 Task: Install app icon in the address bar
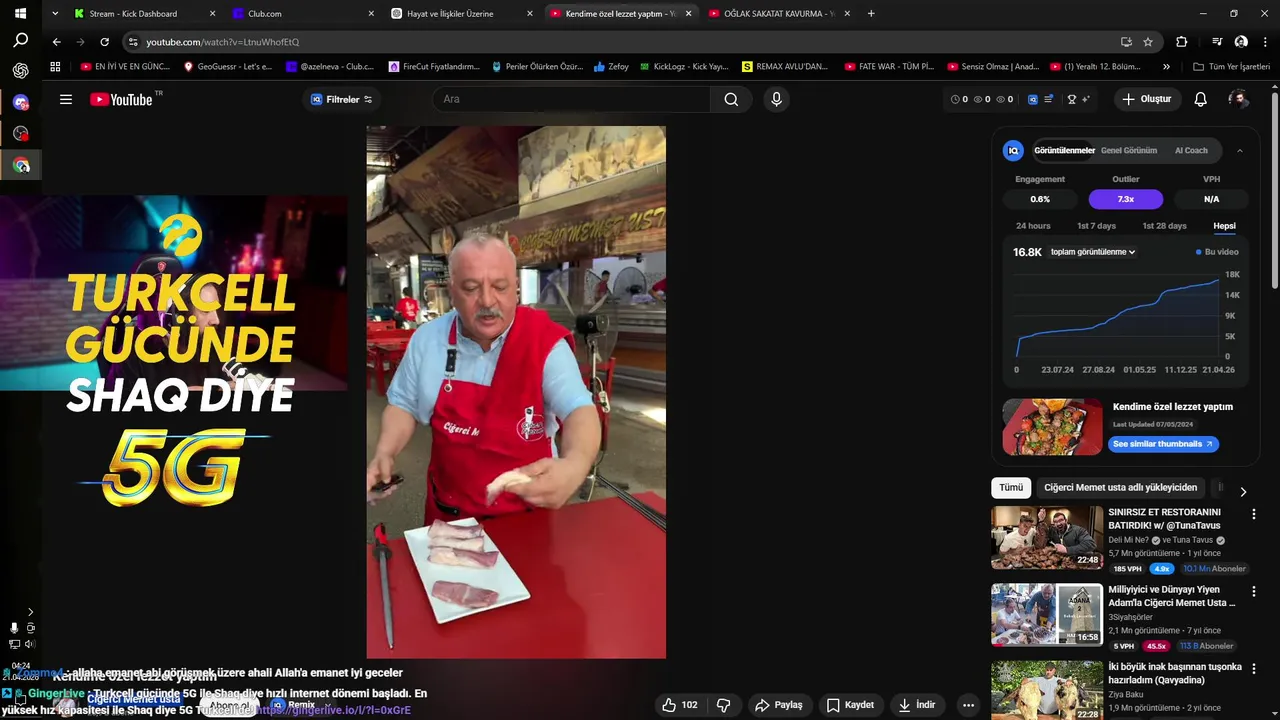coord(1126,42)
